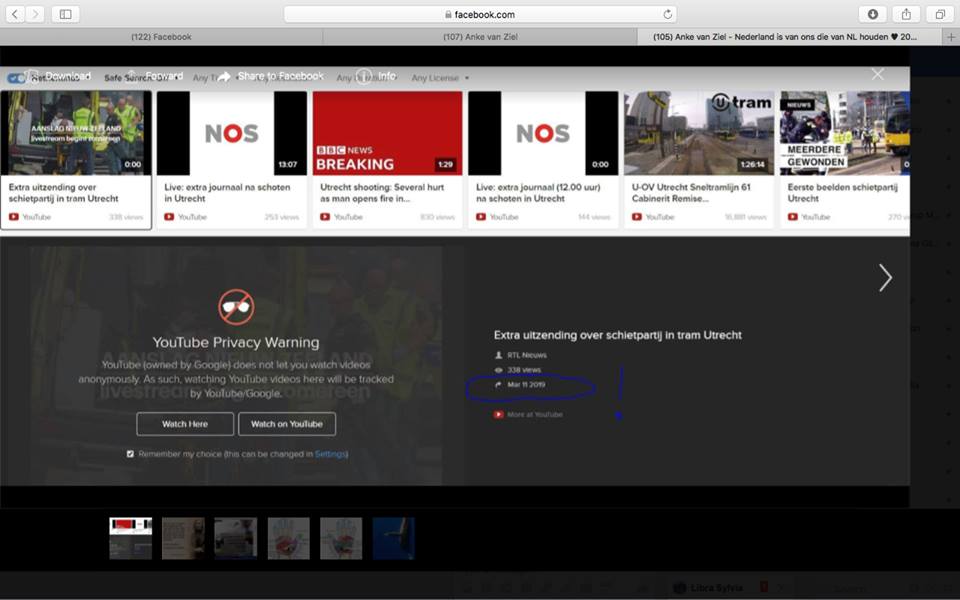960x600 pixels.
Task: Go to next photo with right chevron
Action: click(x=885, y=278)
